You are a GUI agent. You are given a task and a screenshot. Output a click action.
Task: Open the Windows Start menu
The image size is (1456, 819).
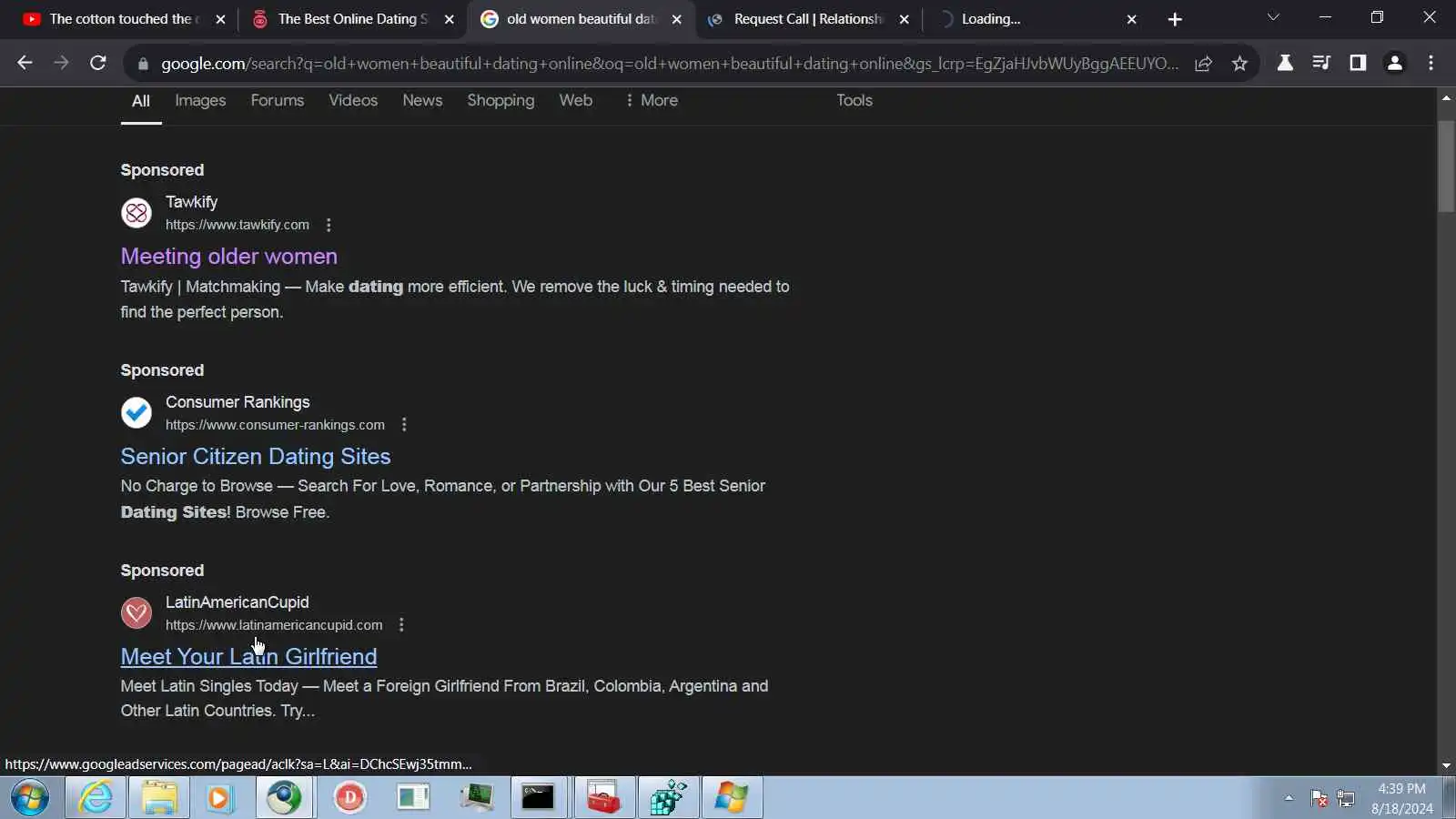click(x=30, y=798)
